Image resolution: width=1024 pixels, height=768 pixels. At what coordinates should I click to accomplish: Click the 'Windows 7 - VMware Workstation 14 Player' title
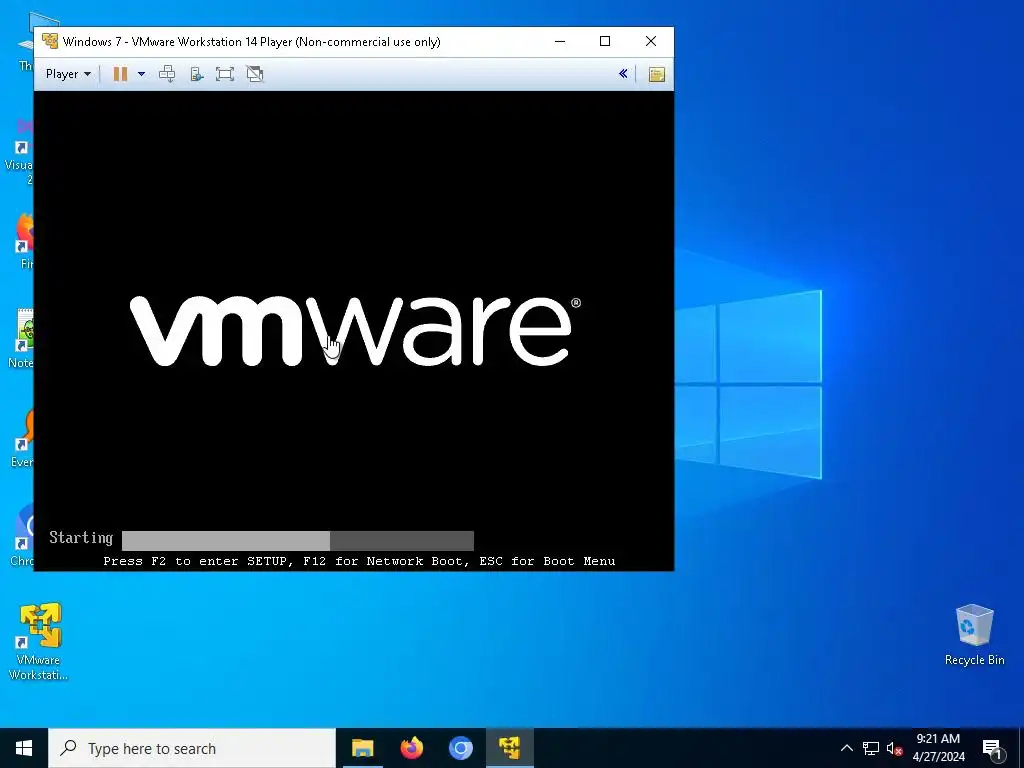tap(251, 42)
